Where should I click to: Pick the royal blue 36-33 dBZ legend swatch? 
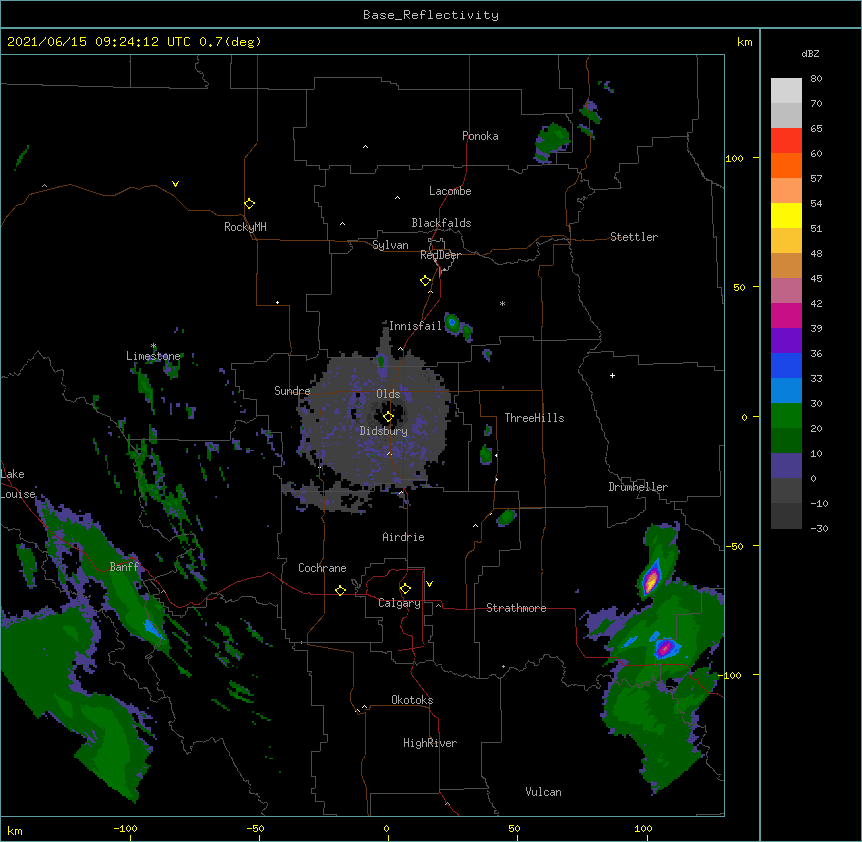pos(786,365)
